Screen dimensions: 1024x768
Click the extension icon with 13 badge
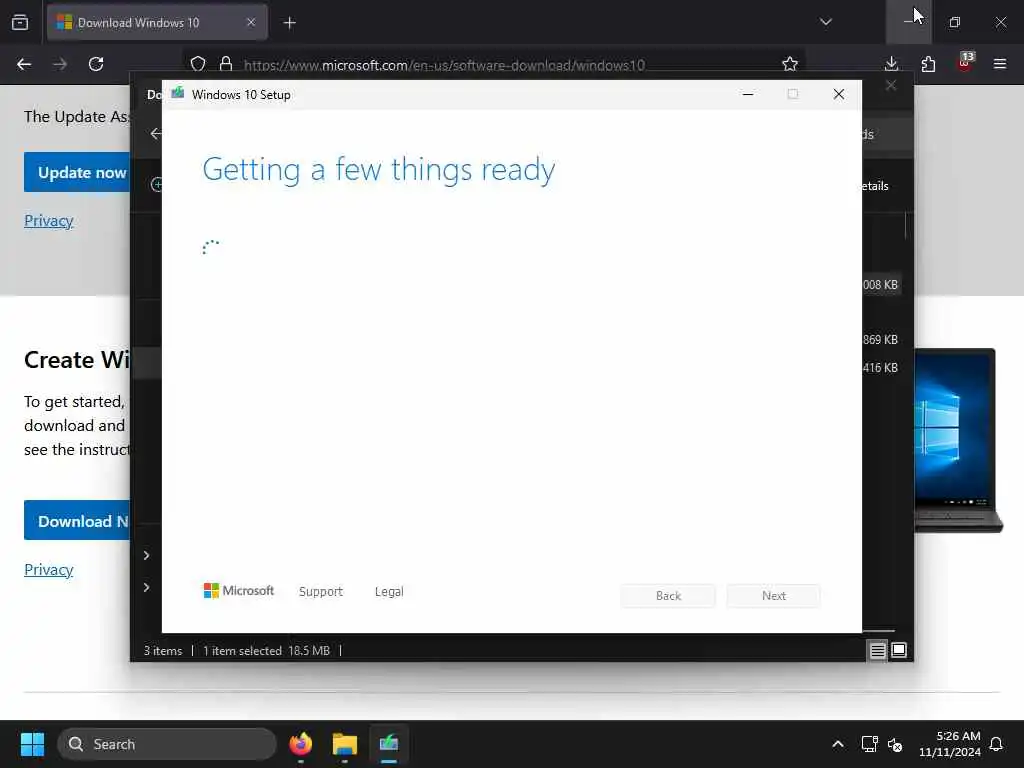(965, 61)
